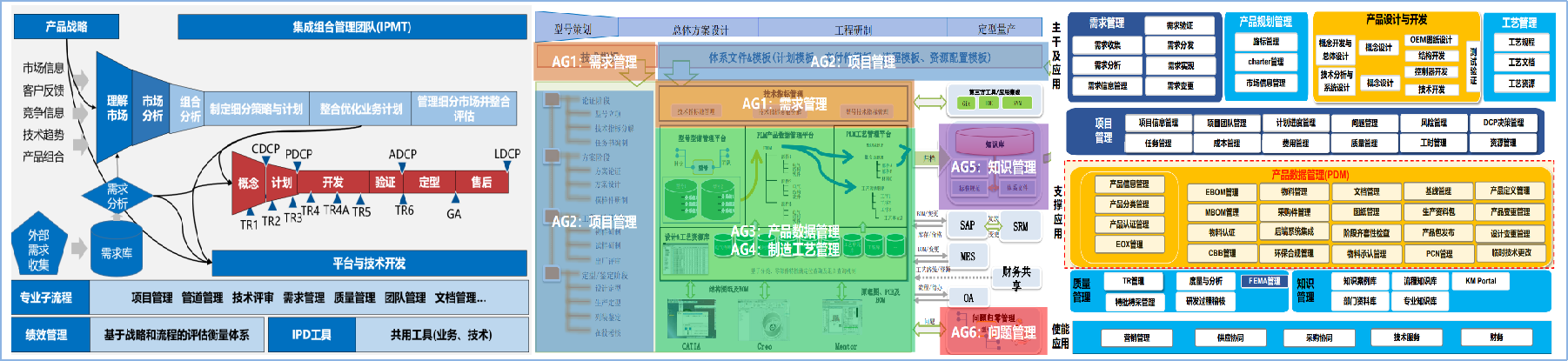Switch to the 定型量产 phase header
Image resolution: width=1568 pixels, height=361 pixels.
pos(996,29)
